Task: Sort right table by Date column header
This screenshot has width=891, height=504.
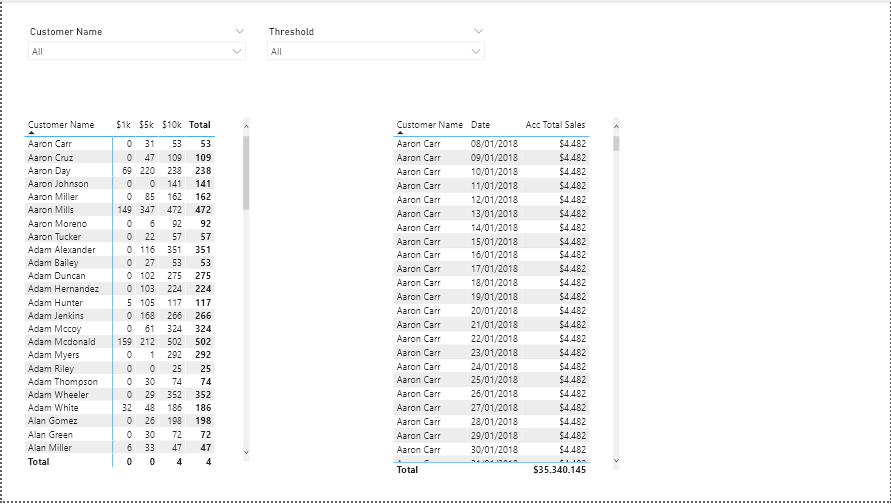Action: 480,125
